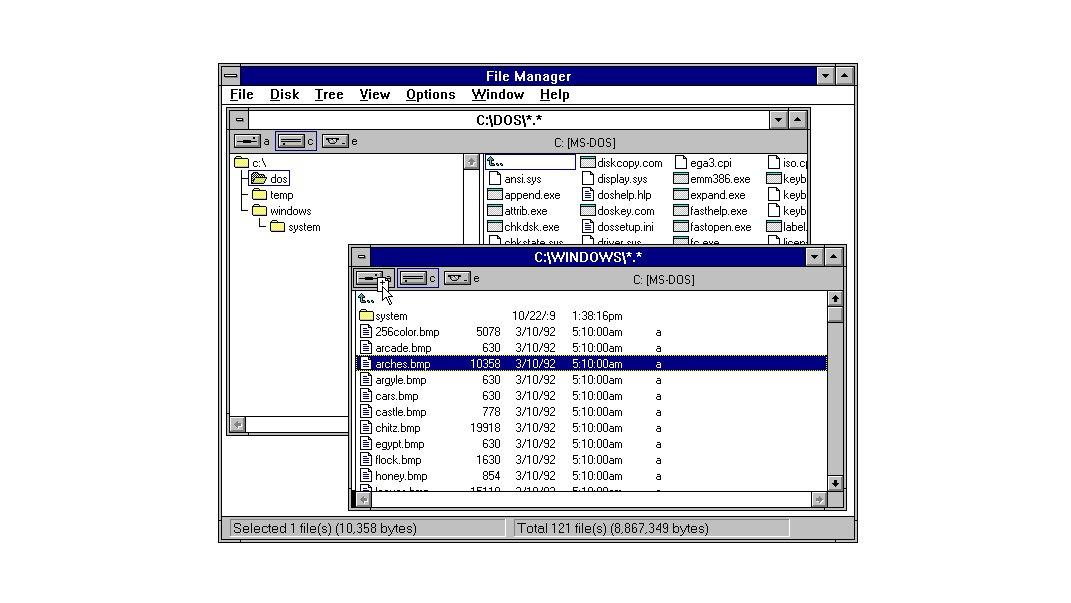Select the append.exe program icon
This screenshot has height=603, width=1071.
495,195
